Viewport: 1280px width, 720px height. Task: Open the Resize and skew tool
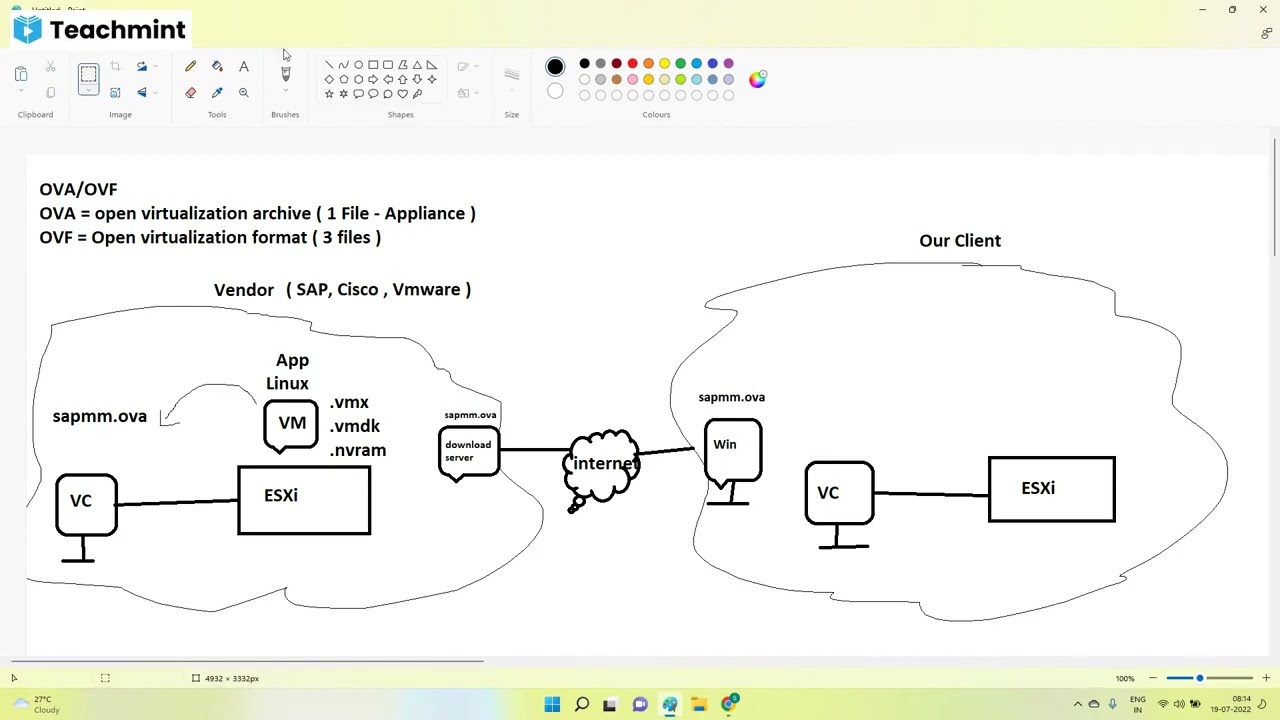[x=115, y=93]
